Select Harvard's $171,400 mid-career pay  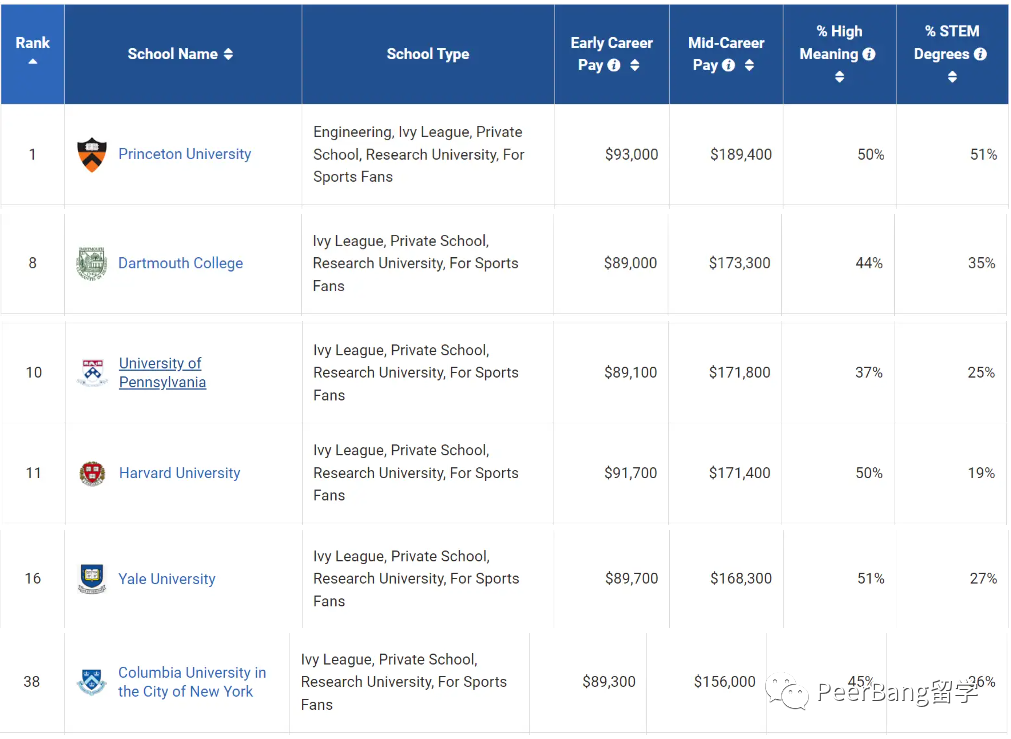[740, 473]
